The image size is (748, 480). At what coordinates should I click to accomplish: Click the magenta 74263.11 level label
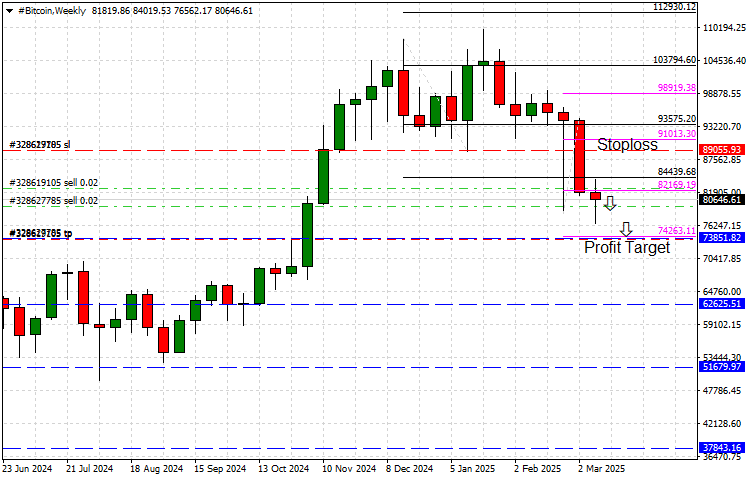(x=676, y=231)
